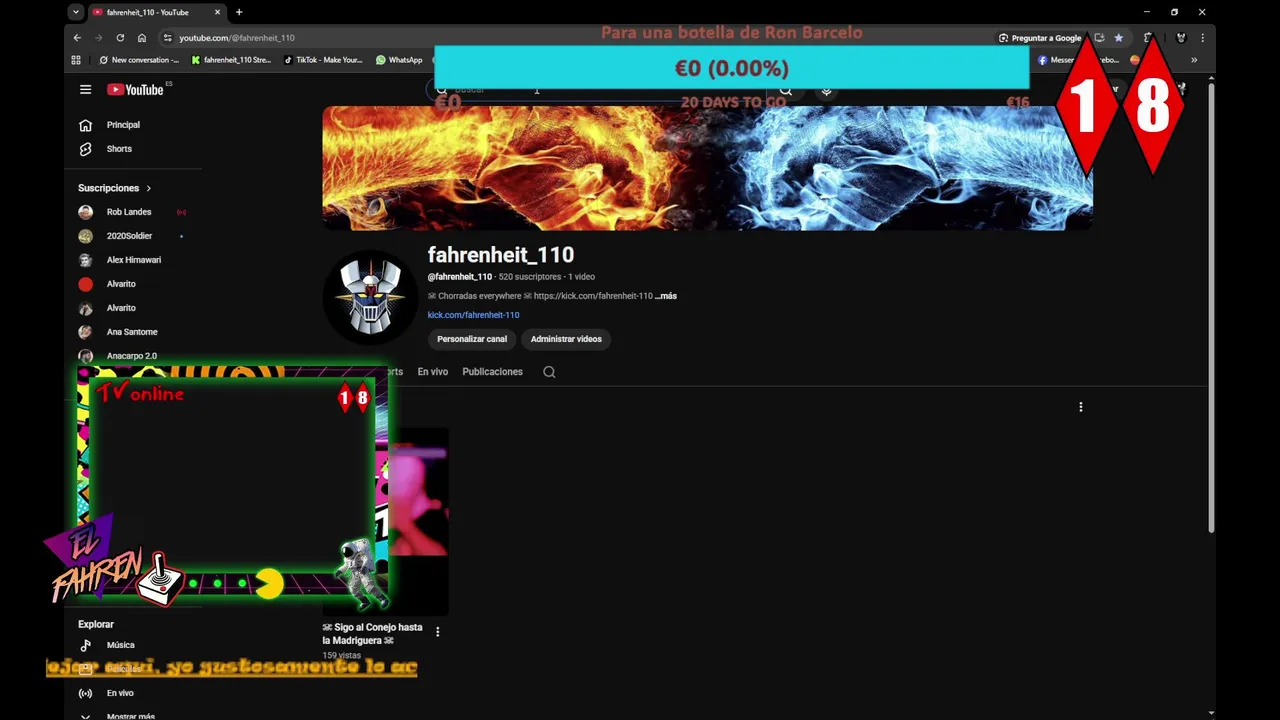Viewport: 1280px width, 720px height.
Task: Click Preguntar a Google lens button
Action: coord(1040,38)
